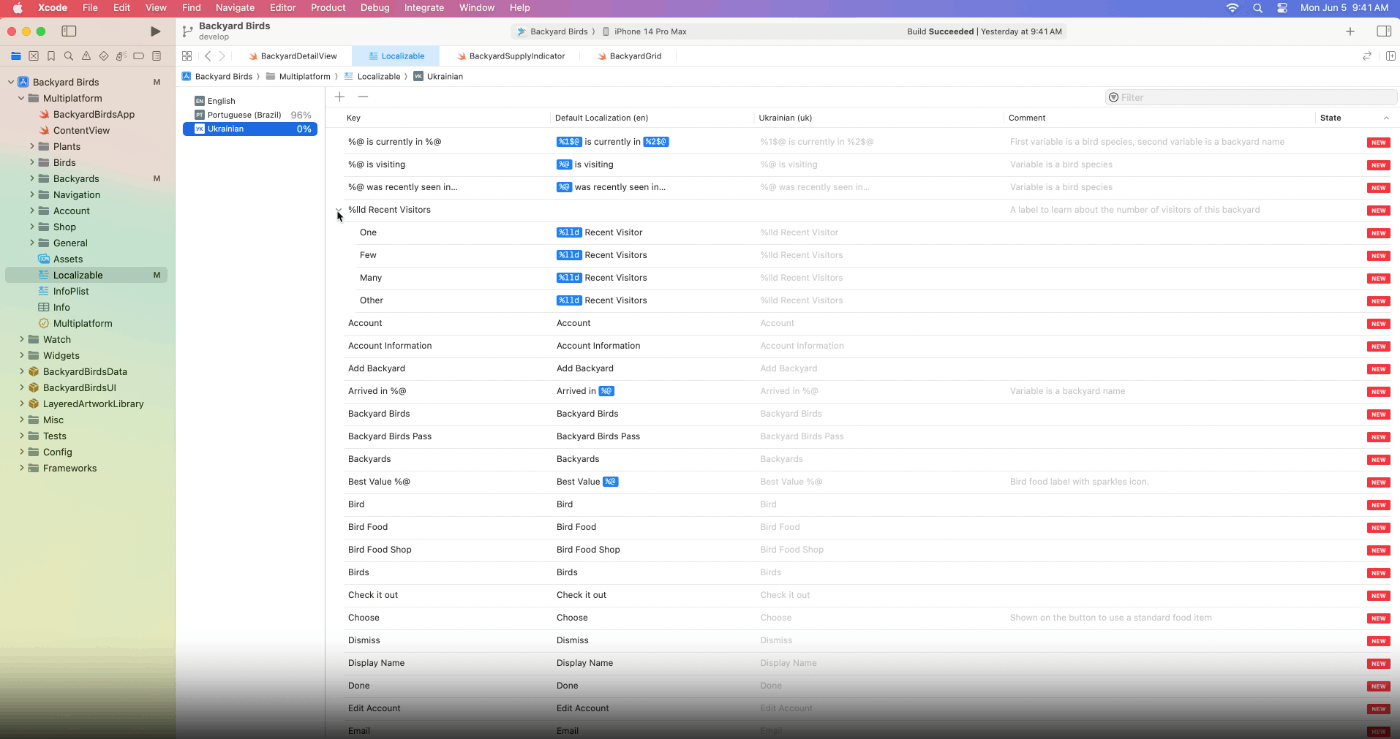Go back with the left chevron
Image resolution: width=1400 pixels, height=739 pixels.
pos(208,56)
